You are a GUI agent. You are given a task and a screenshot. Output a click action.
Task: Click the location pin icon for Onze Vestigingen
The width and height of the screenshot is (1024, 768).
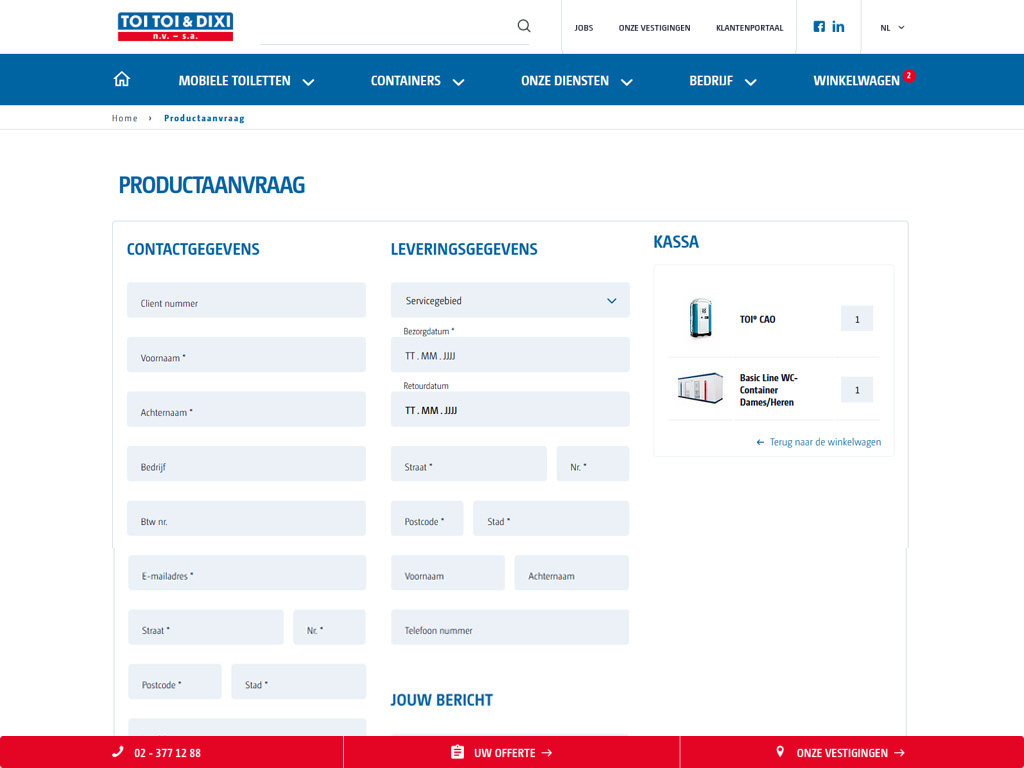tap(780, 752)
